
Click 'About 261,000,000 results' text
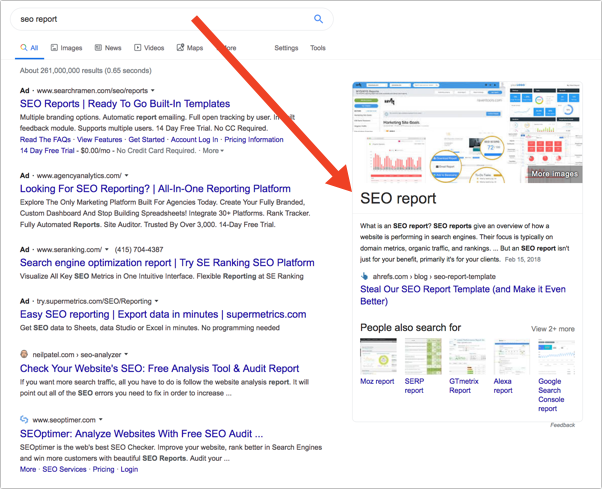click(x=86, y=71)
